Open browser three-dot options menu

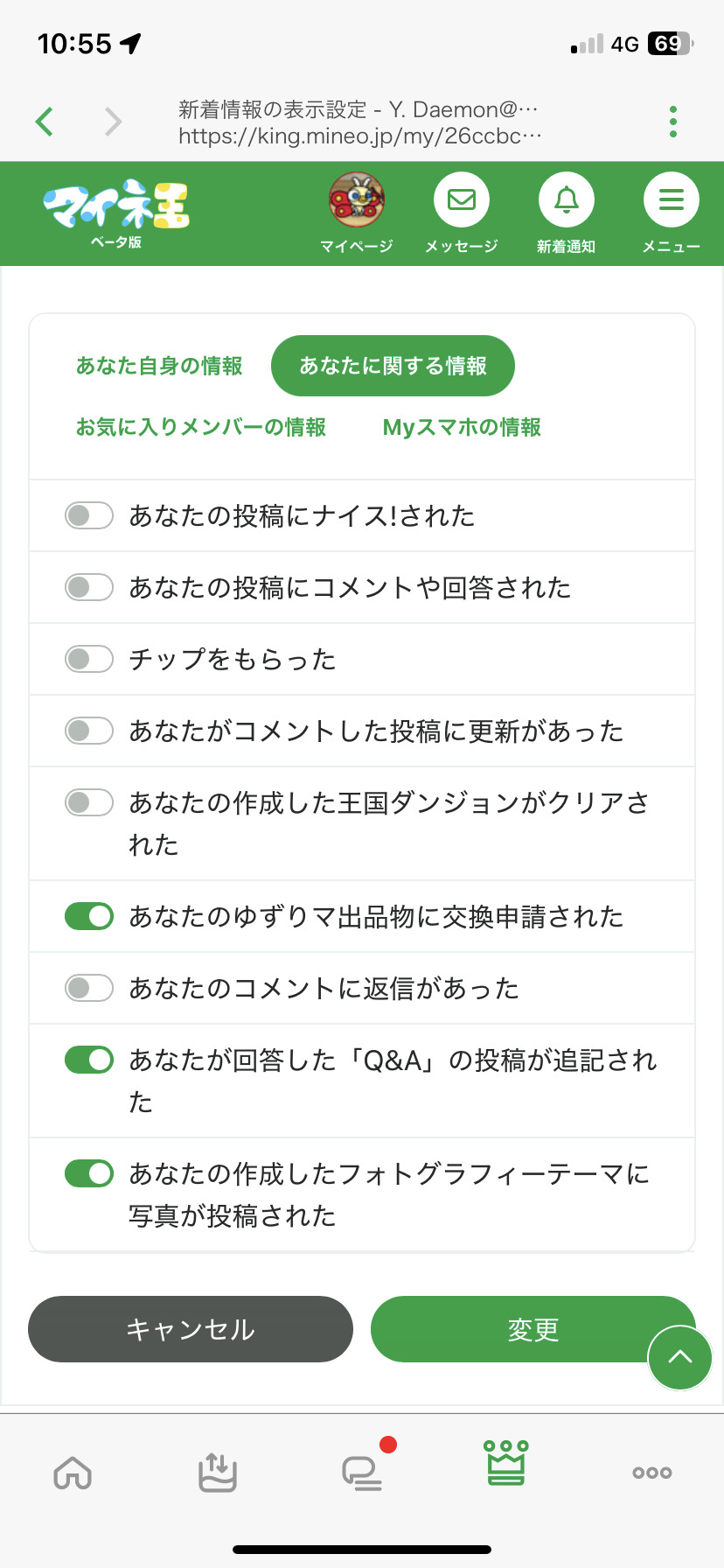(x=672, y=122)
